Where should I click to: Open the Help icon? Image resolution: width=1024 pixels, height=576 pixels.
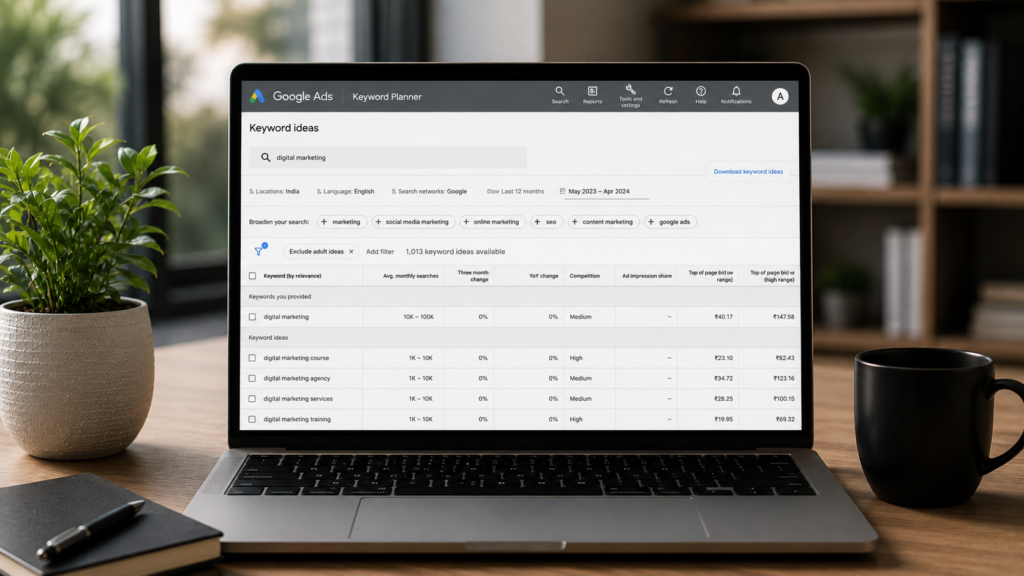click(701, 95)
